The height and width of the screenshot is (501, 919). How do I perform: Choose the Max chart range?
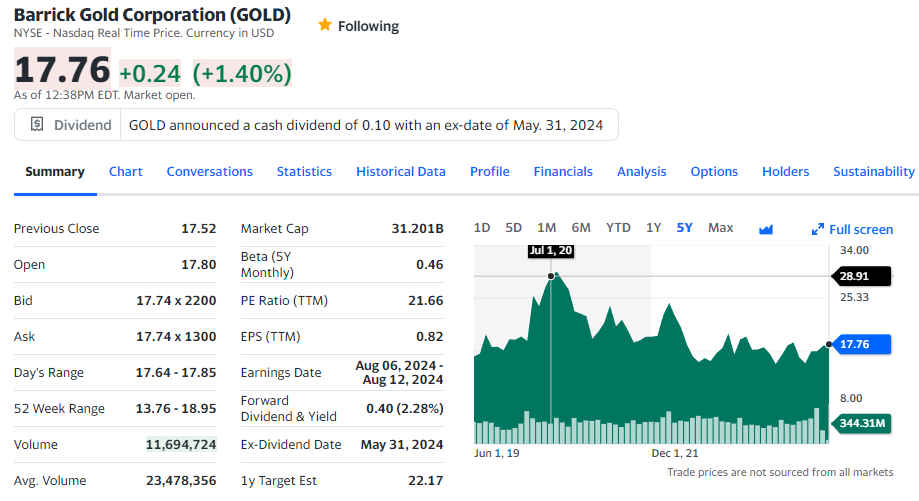point(720,228)
